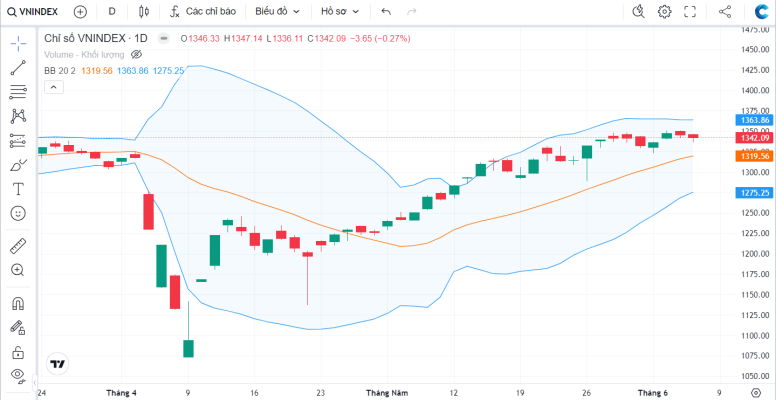
Task: Click the BB lower value 1275.25 in legend
Action: pyautogui.click(x=168, y=71)
